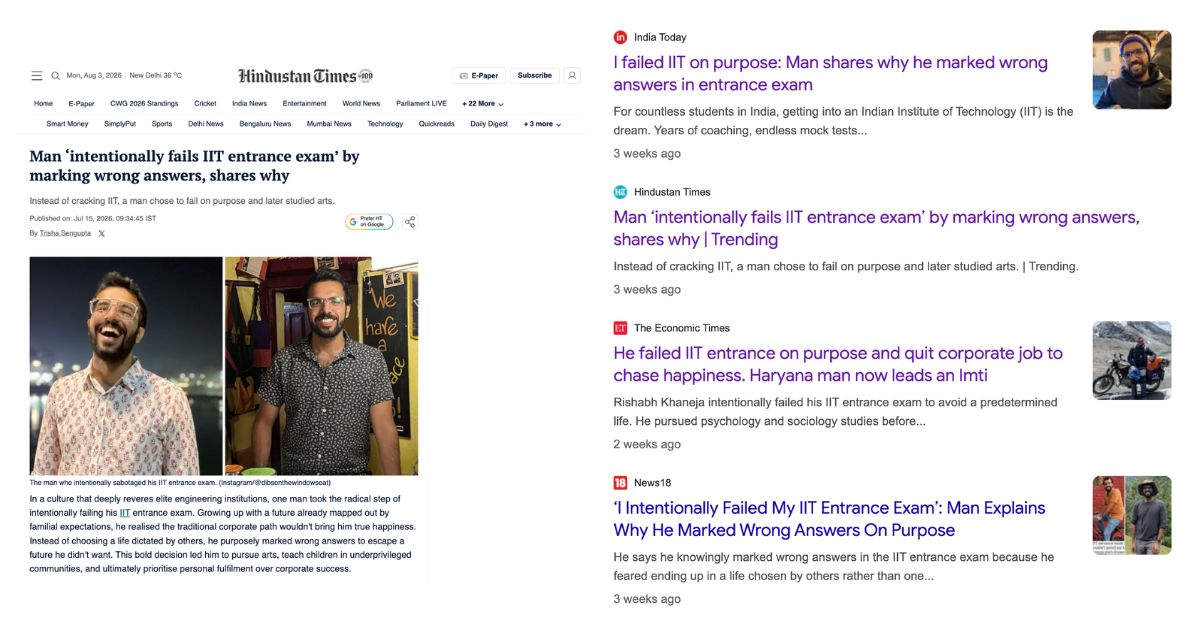The image size is (1200, 630).
Task: Open News18 'I Intentionally Failed' headline
Action: coord(829,519)
